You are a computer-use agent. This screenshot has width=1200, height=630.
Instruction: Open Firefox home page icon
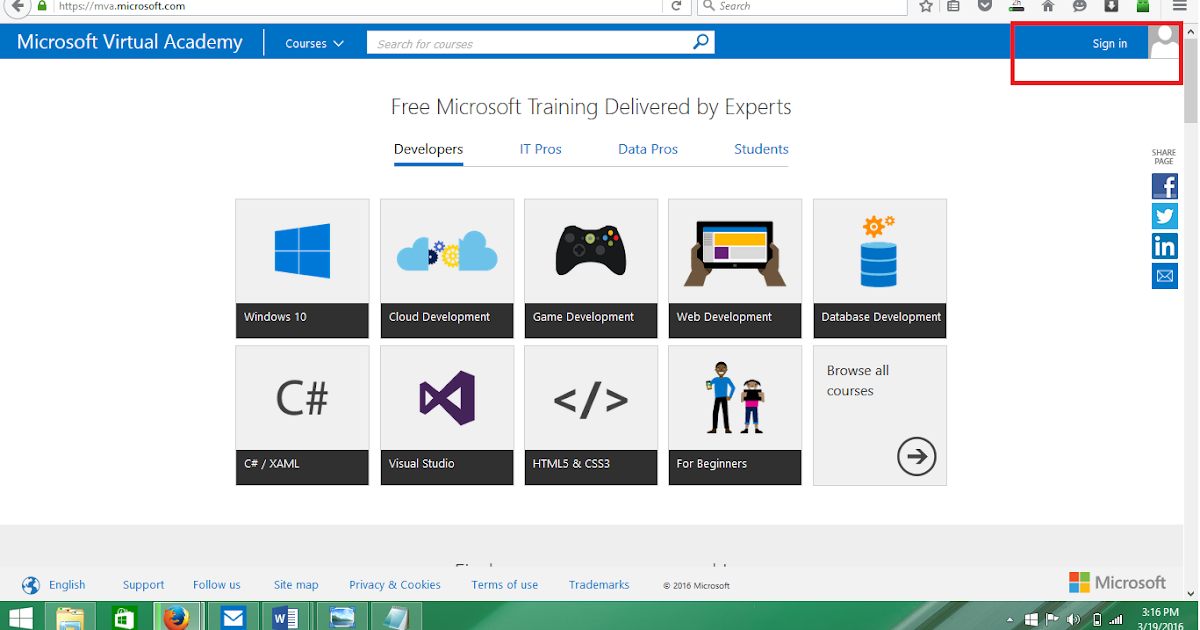[x=1048, y=7]
